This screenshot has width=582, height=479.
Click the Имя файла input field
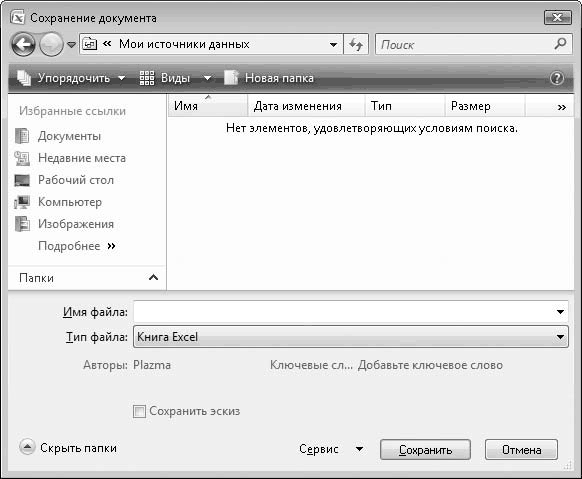[x=351, y=312]
